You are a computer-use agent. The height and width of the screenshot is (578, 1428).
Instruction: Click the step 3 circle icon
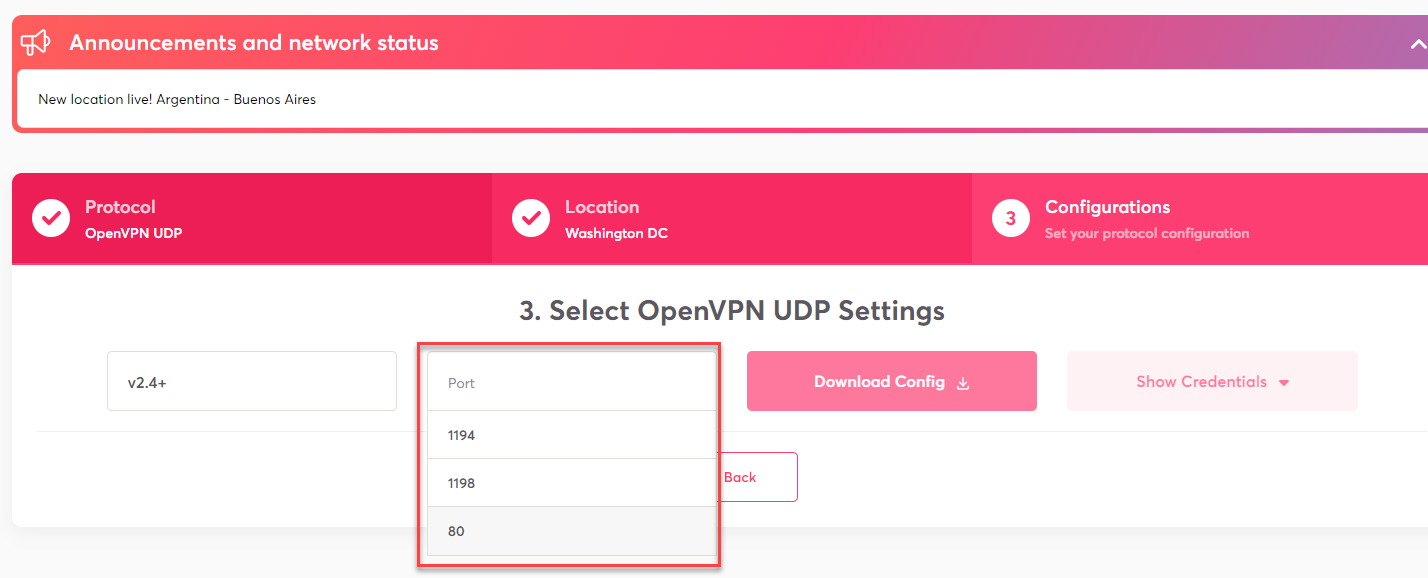coord(1010,217)
